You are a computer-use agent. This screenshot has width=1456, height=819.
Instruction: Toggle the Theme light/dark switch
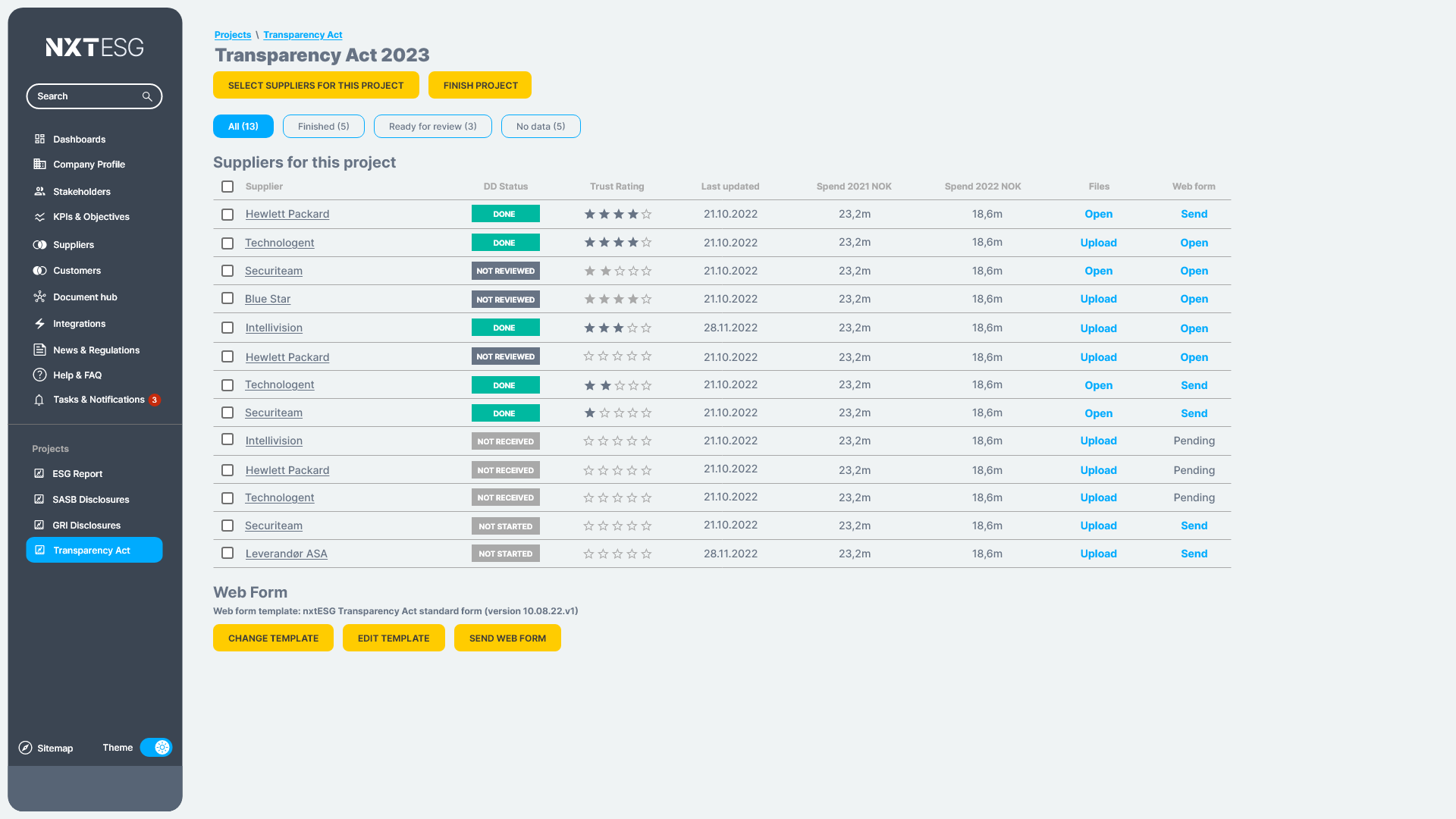click(156, 747)
